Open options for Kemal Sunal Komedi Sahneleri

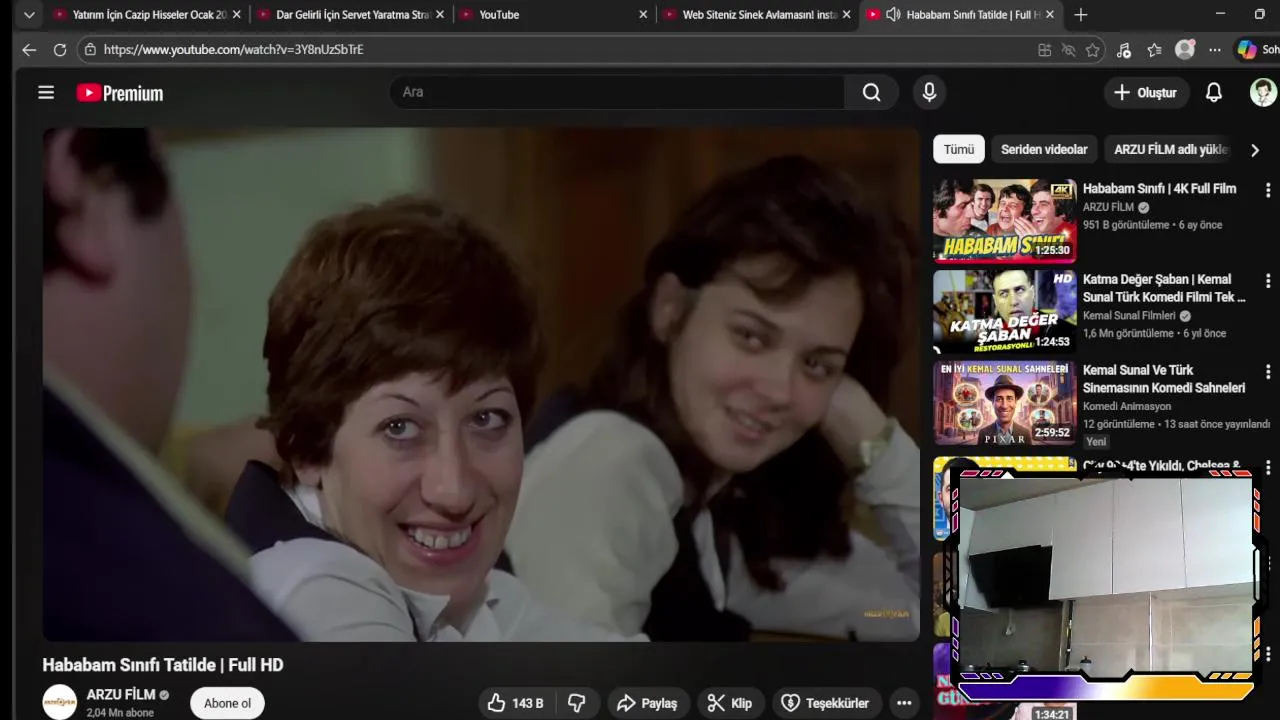[x=1268, y=372]
